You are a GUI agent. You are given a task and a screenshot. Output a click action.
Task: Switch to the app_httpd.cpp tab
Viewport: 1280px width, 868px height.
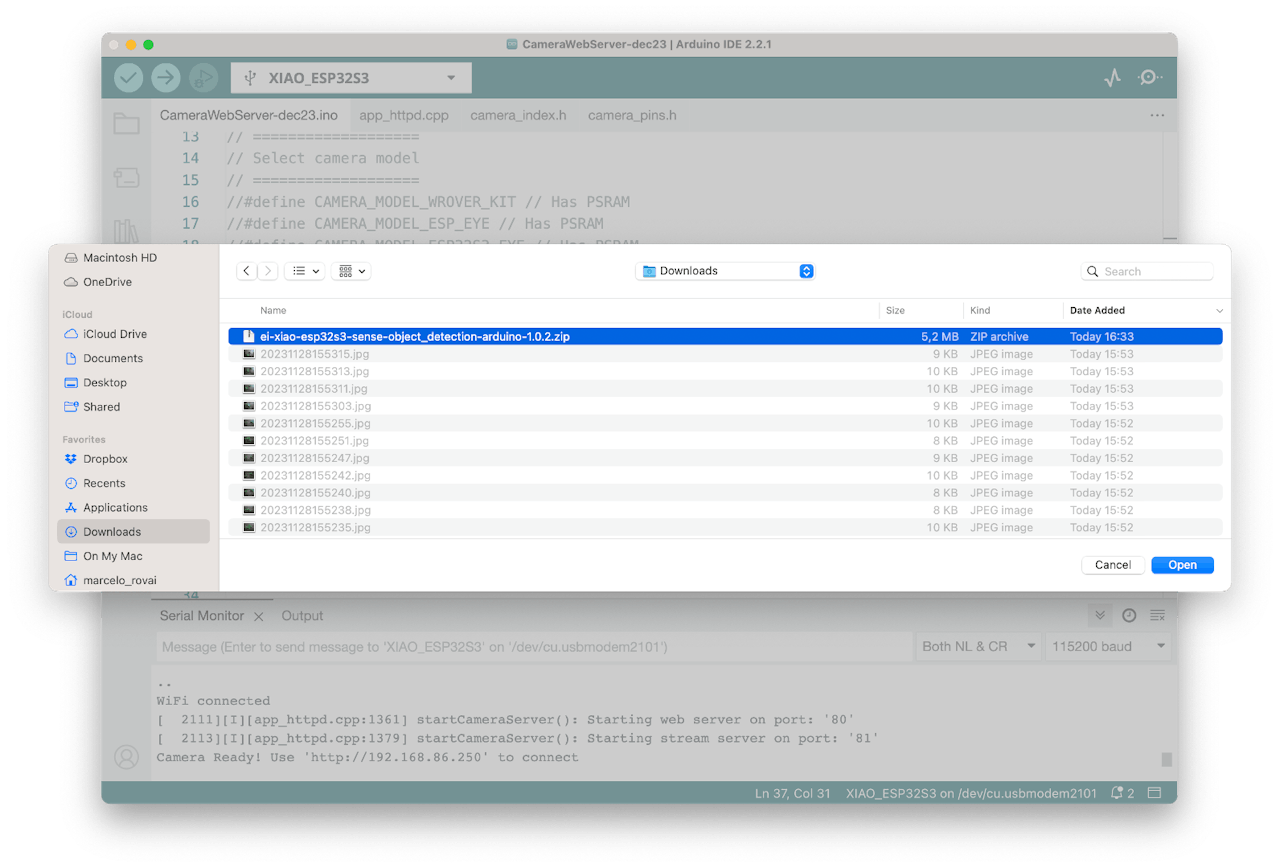pos(404,115)
